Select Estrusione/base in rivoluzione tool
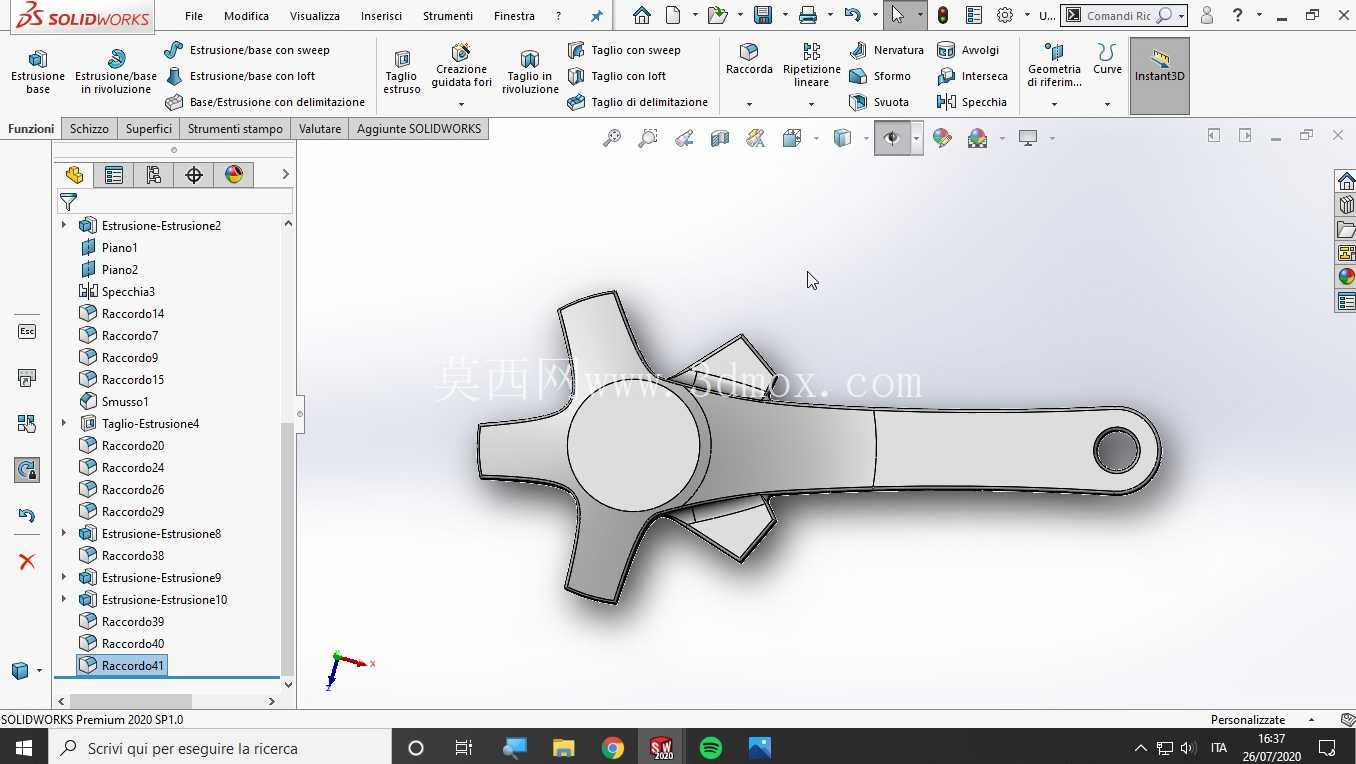1356x764 pixels. point(116,71)
